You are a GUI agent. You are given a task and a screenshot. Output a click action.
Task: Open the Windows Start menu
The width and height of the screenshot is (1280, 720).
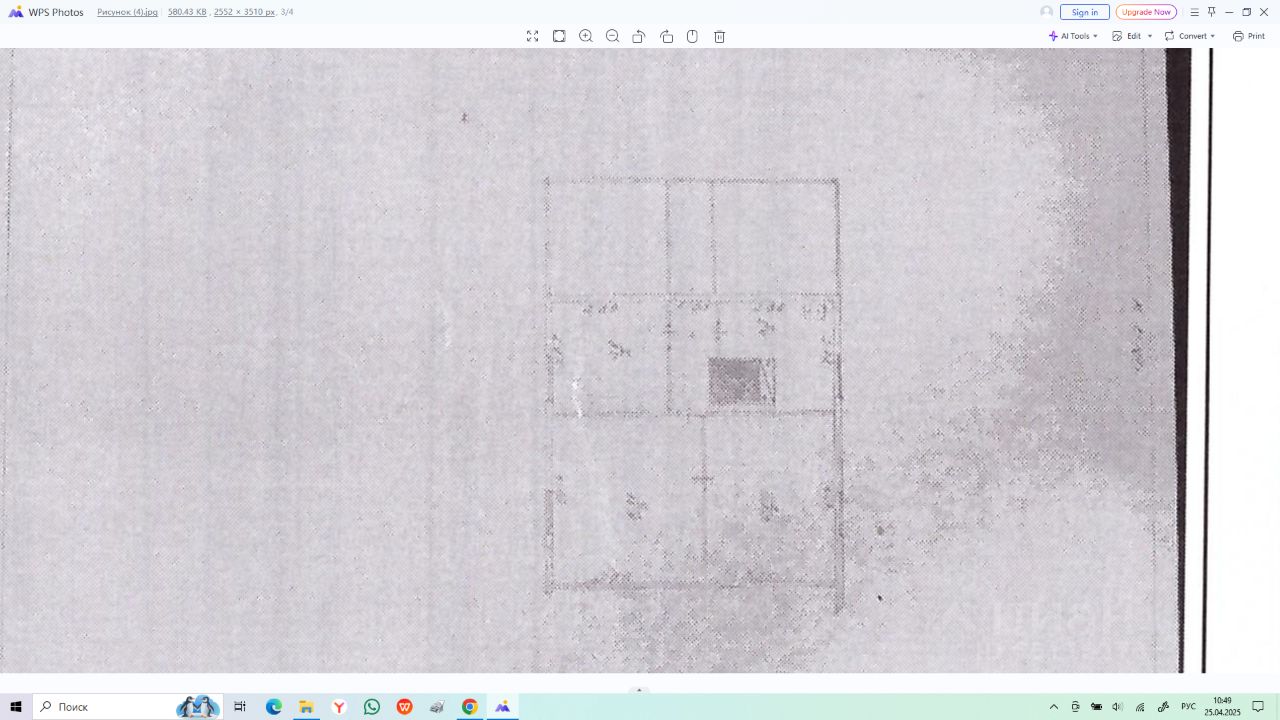click(x=16, y=707)
